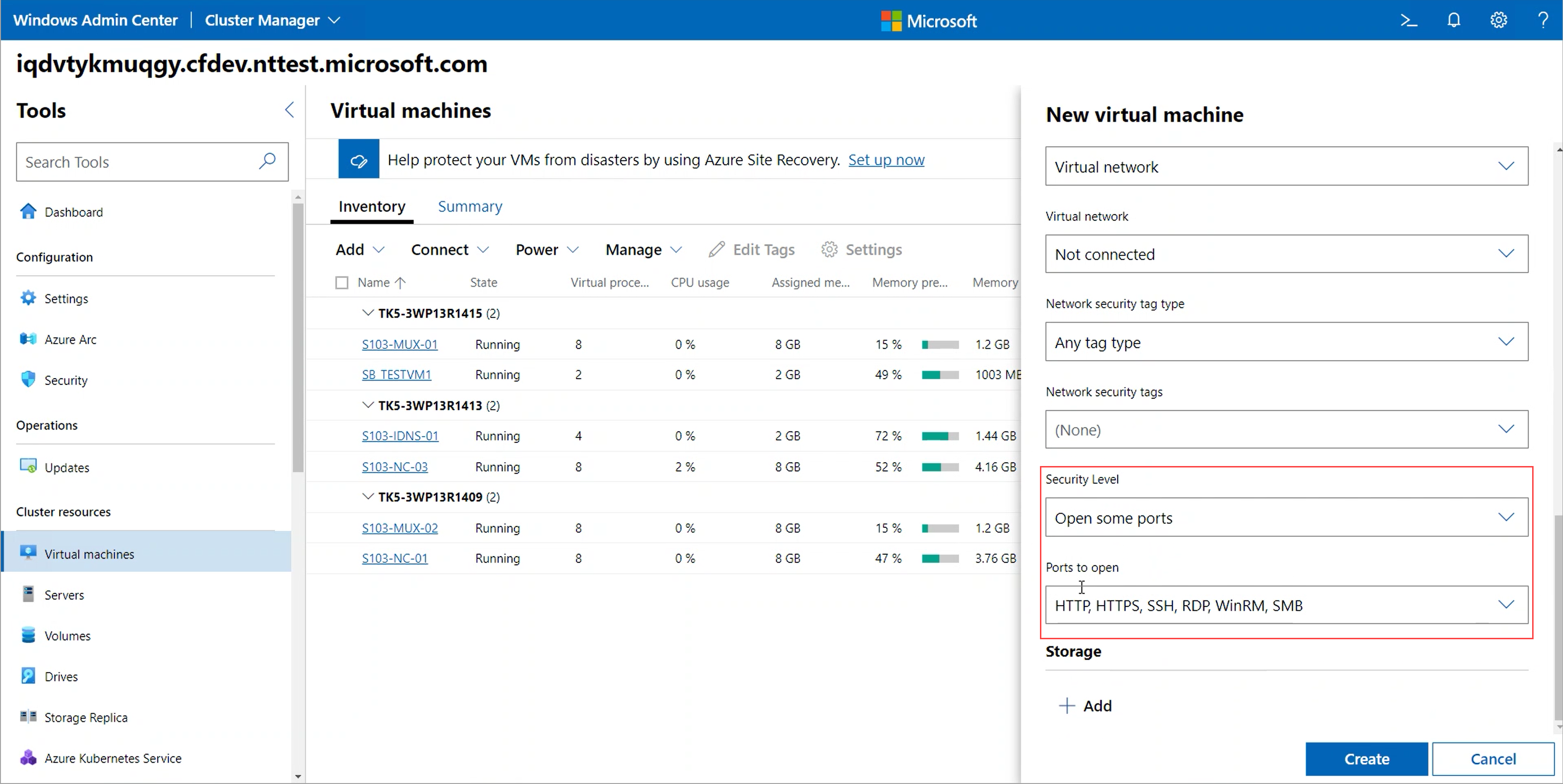
Task: Open Storage Replica tool
Action: 85,717
